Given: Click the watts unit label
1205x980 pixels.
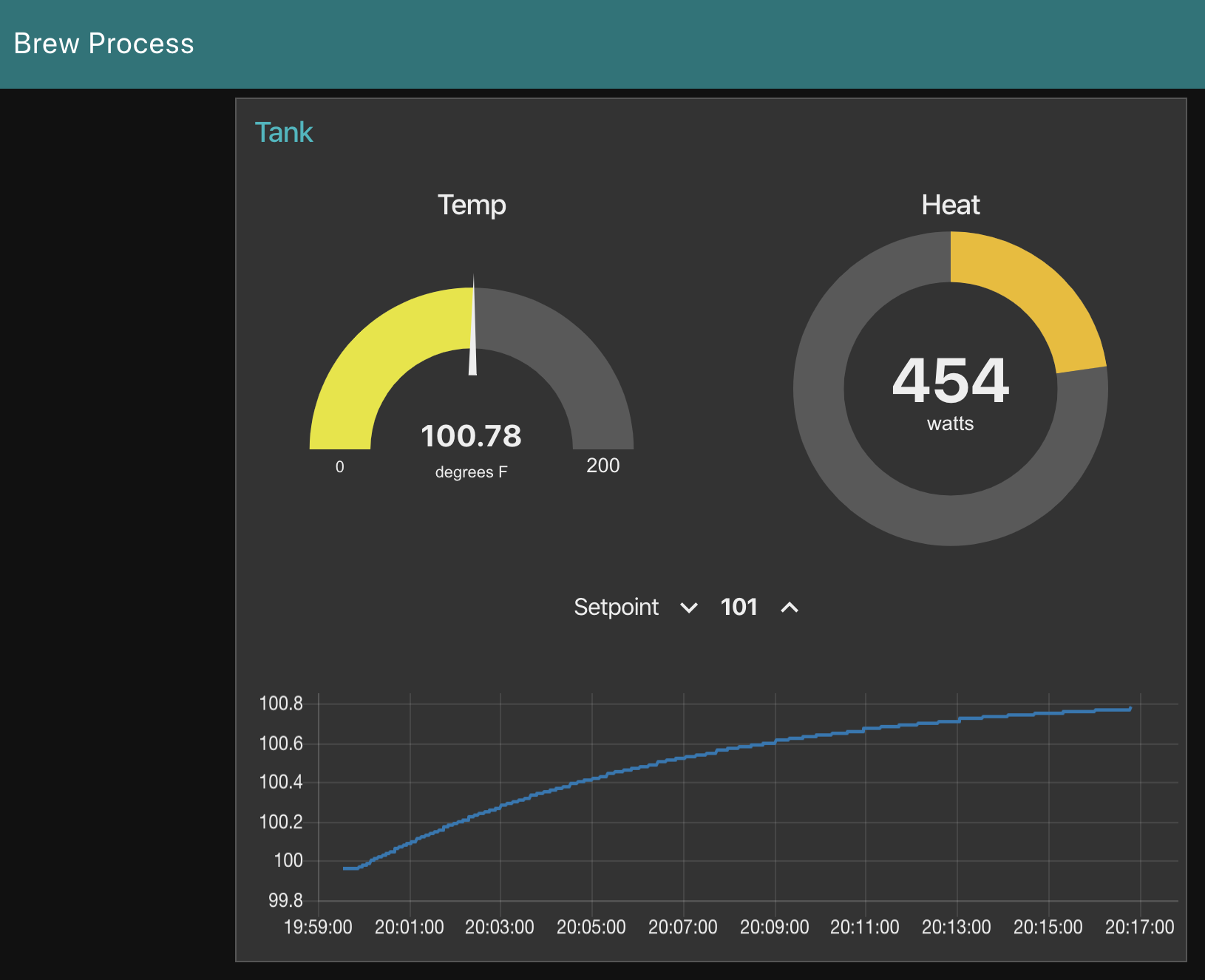Looking at the screenshot, I should 951,423.
